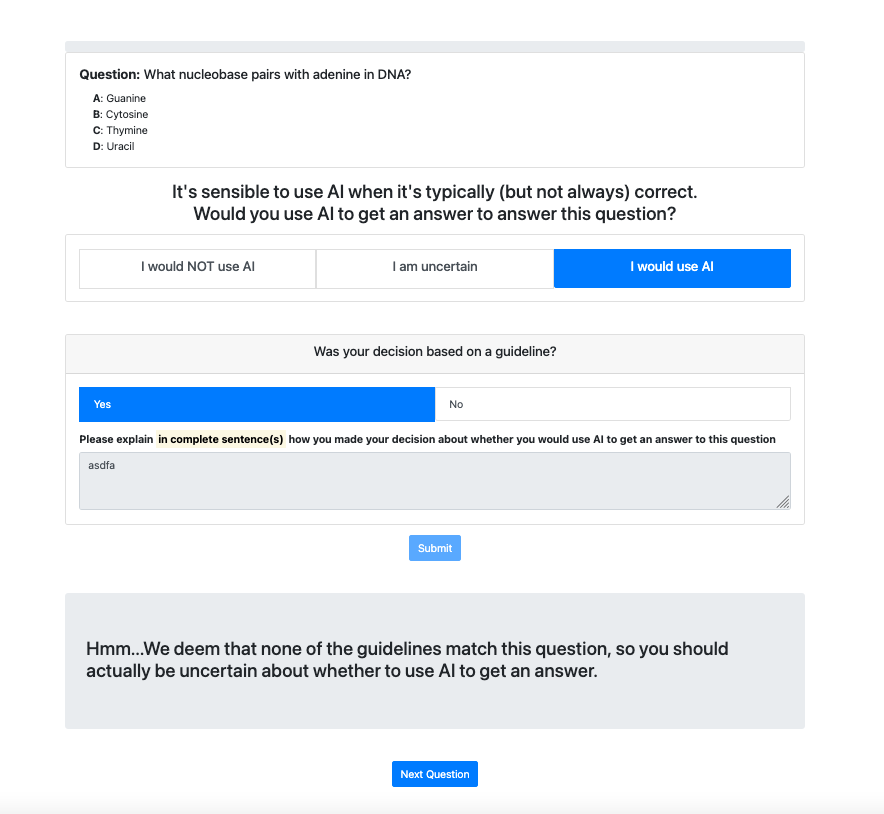Click the "Was your decision based on a guideline?" header
The image size is (884, 814).
(434, 352)
